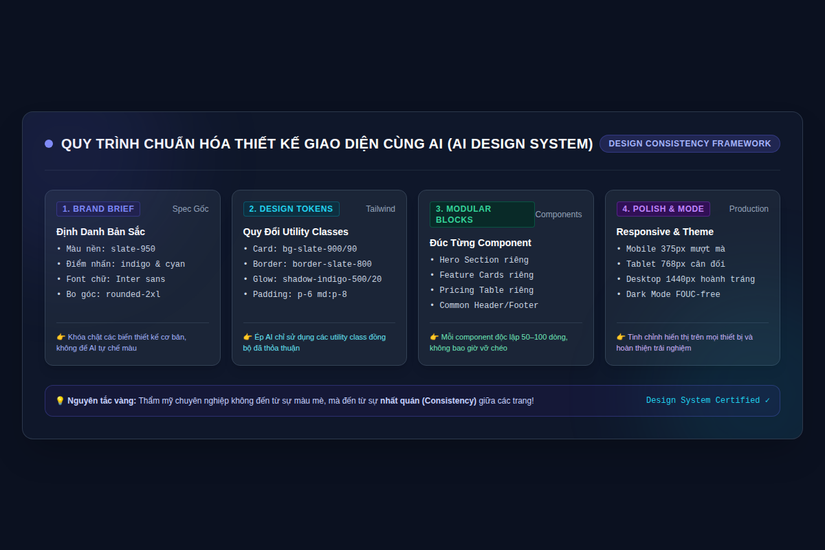Click the 'Responsive & Theme' heading
Image resolution: width=825 pixels, height=550 pixels.
click(x=665, y=232)
